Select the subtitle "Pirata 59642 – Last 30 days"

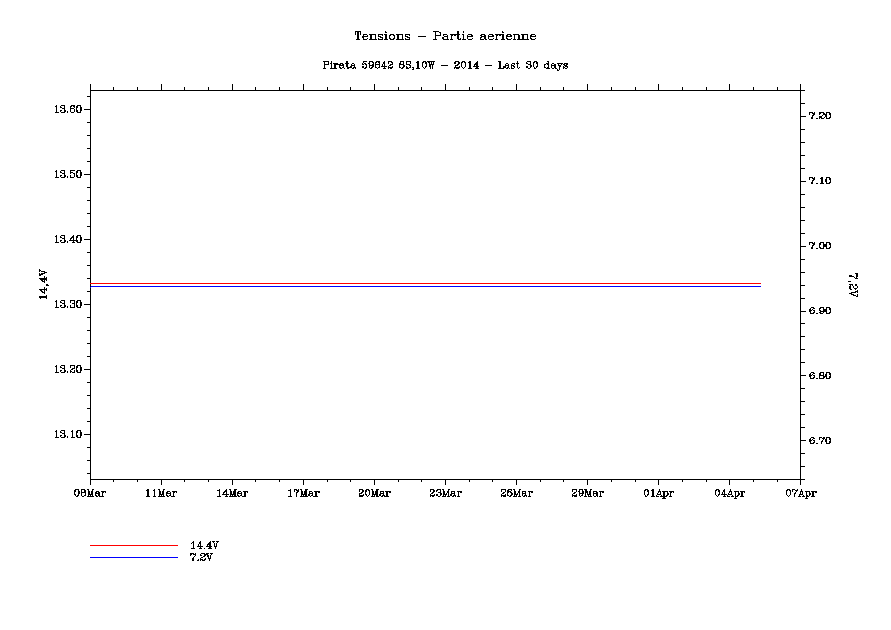click(x=445, y=65)
